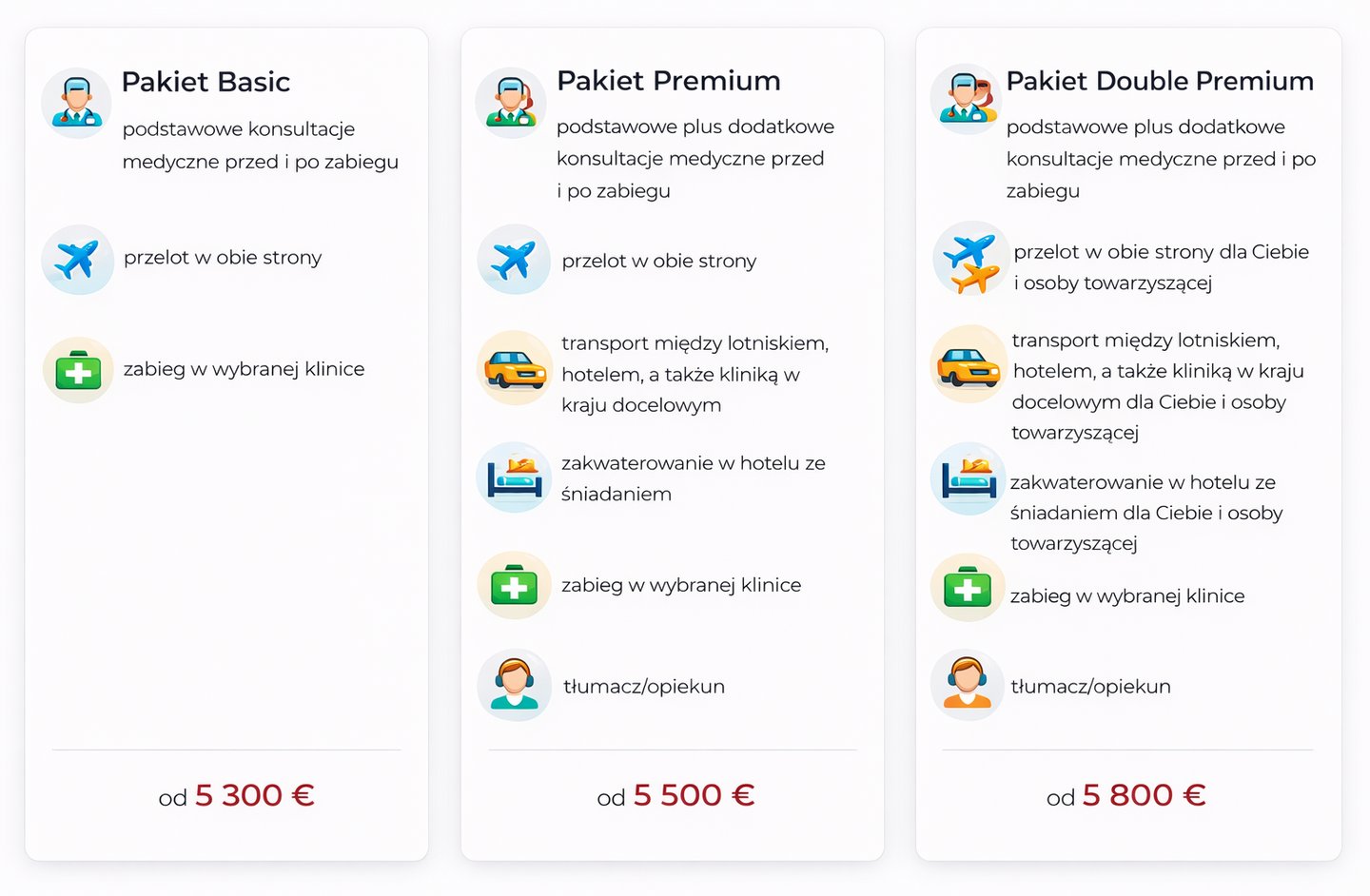Click the double airplanes icon in Double Premium
The height and width of the screenshot is (896, 1370).
[x=969, y=259]
